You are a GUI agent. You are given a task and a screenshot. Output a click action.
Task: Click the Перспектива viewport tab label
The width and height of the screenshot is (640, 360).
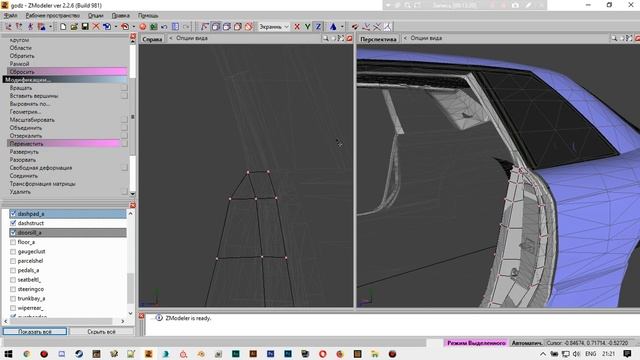[x=378, y=39]
